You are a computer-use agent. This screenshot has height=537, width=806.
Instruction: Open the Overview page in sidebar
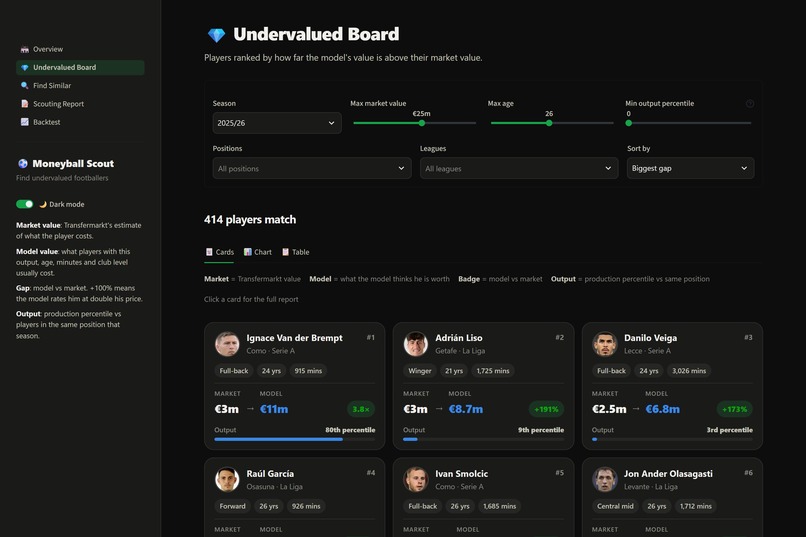80,49
